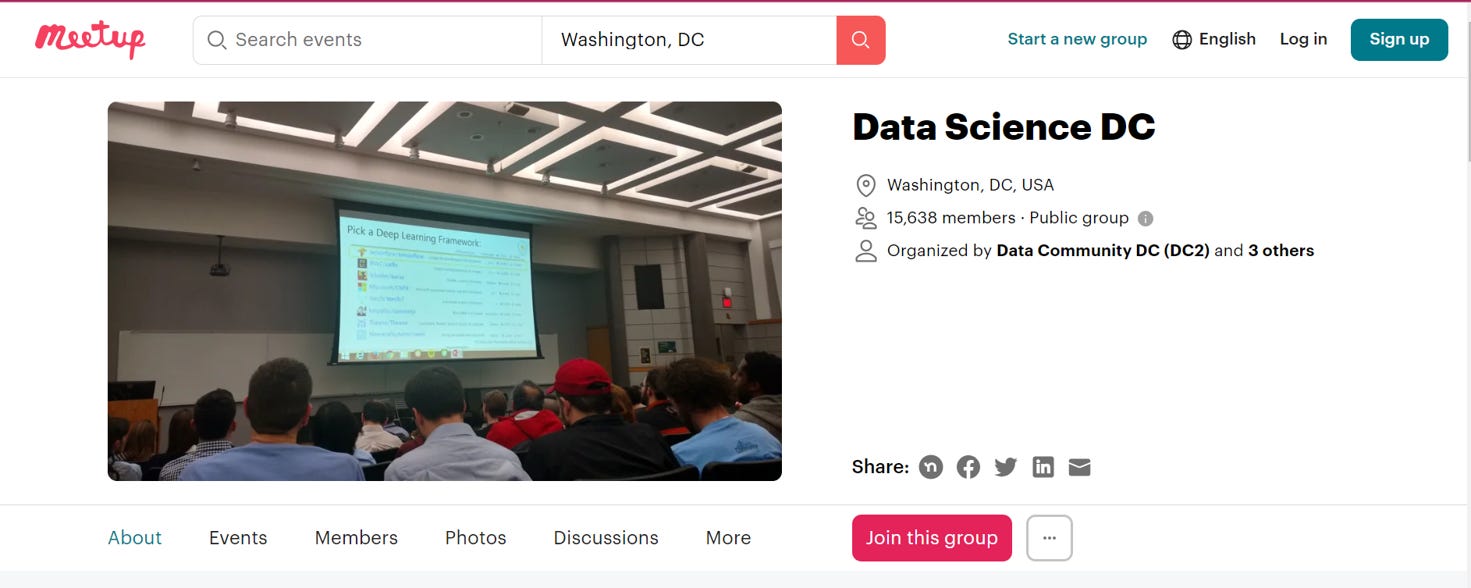The height and width of the screenshot is (588, 1471).
Task: Click the Join this group button
Action: pos(931,538)
